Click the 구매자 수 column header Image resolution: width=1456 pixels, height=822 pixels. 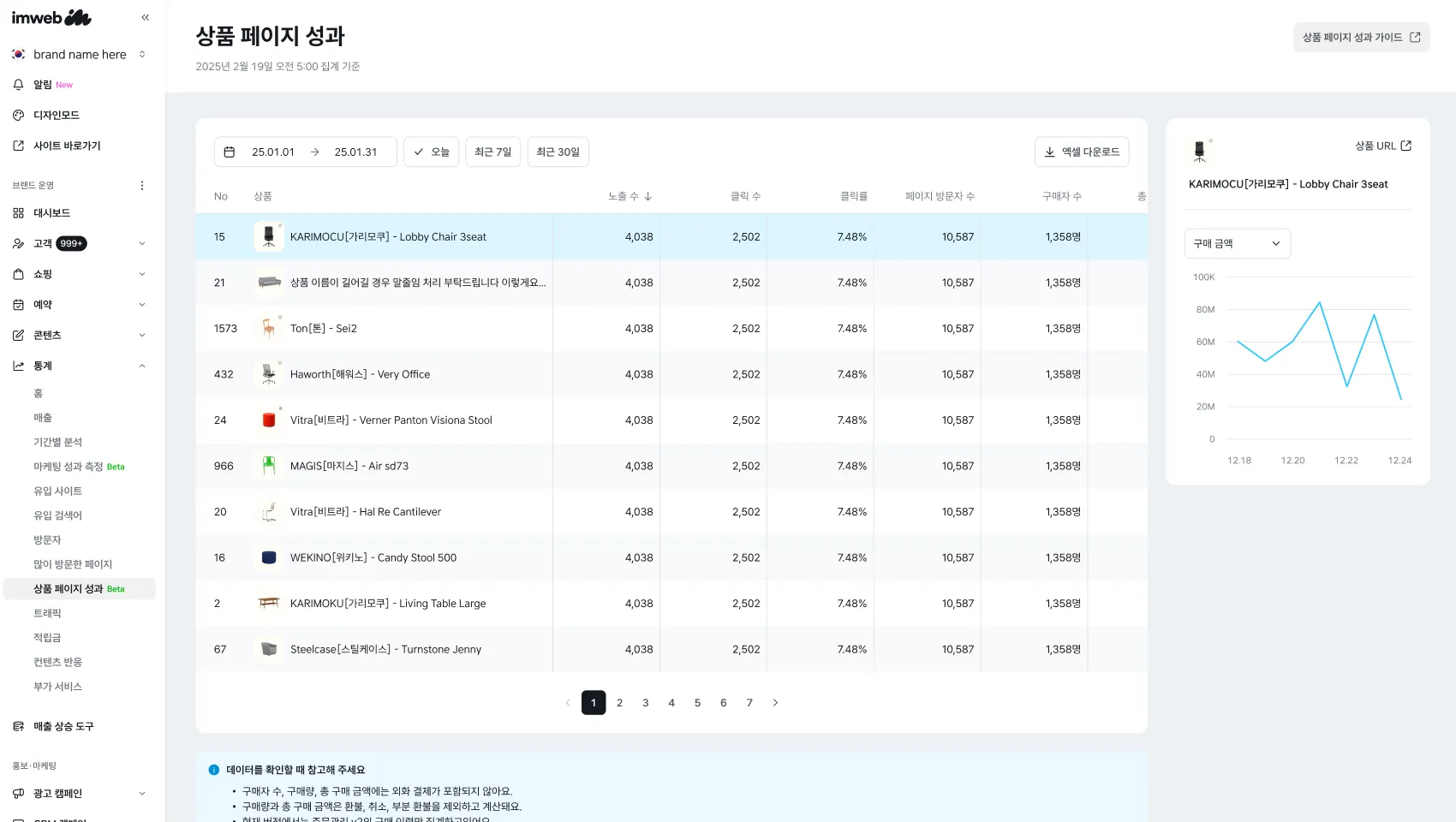click(1062, 196)
